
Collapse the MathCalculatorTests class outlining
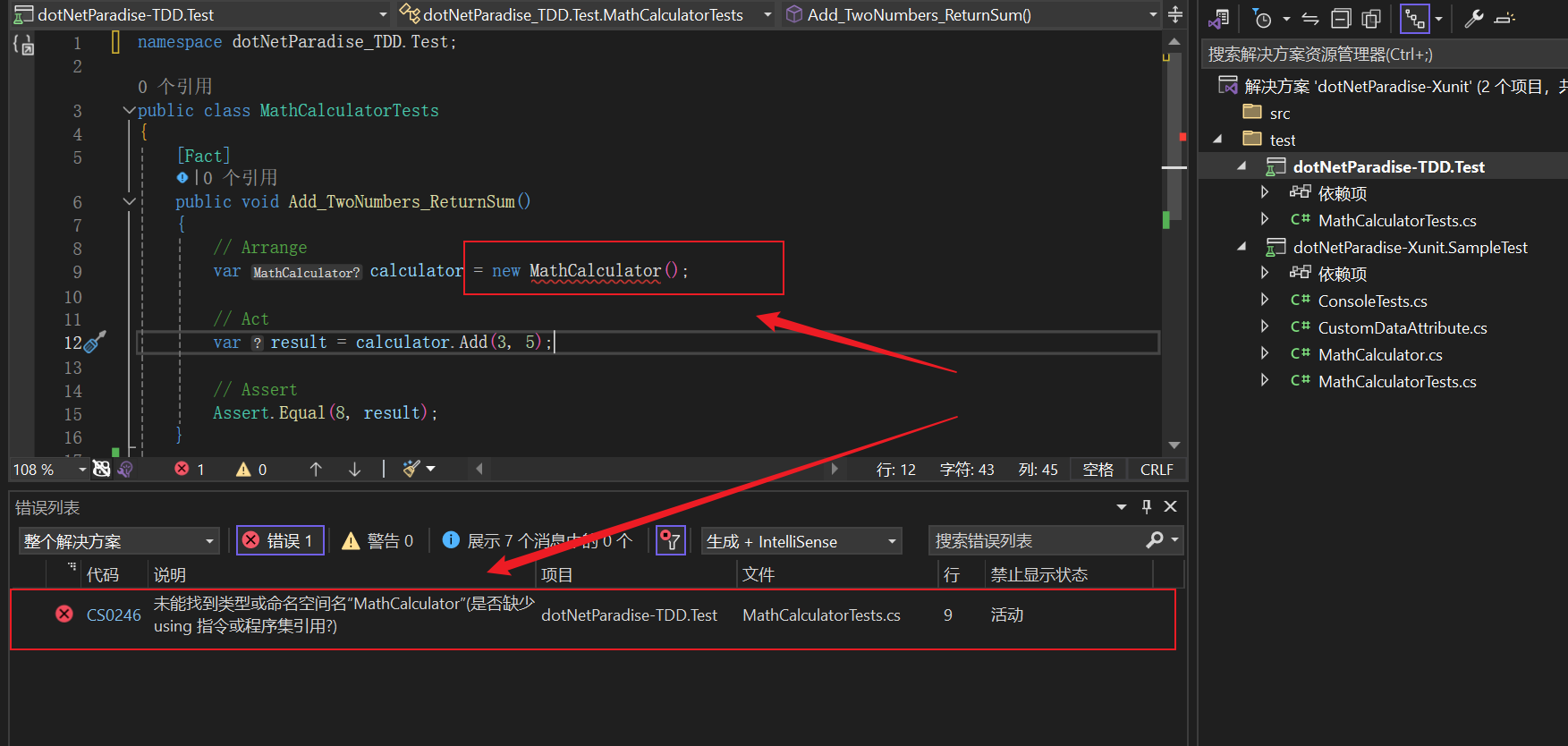[x=129, y=111]
